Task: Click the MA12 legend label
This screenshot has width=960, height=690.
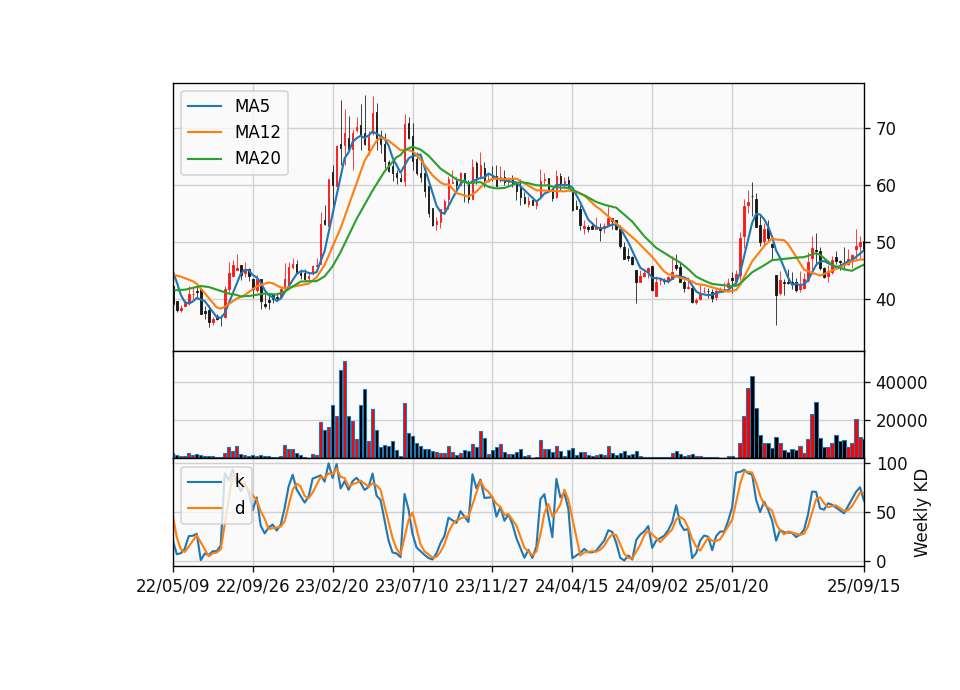Action: tap(257, 132)
